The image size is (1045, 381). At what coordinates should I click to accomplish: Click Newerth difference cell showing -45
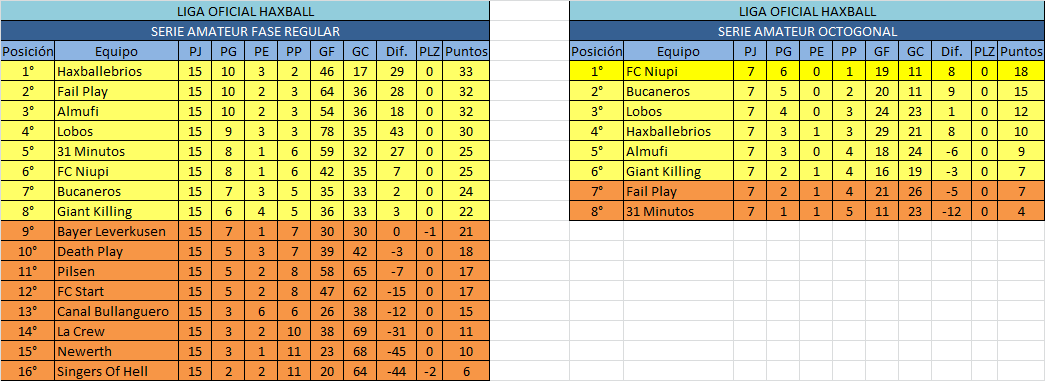coord(397,351)
